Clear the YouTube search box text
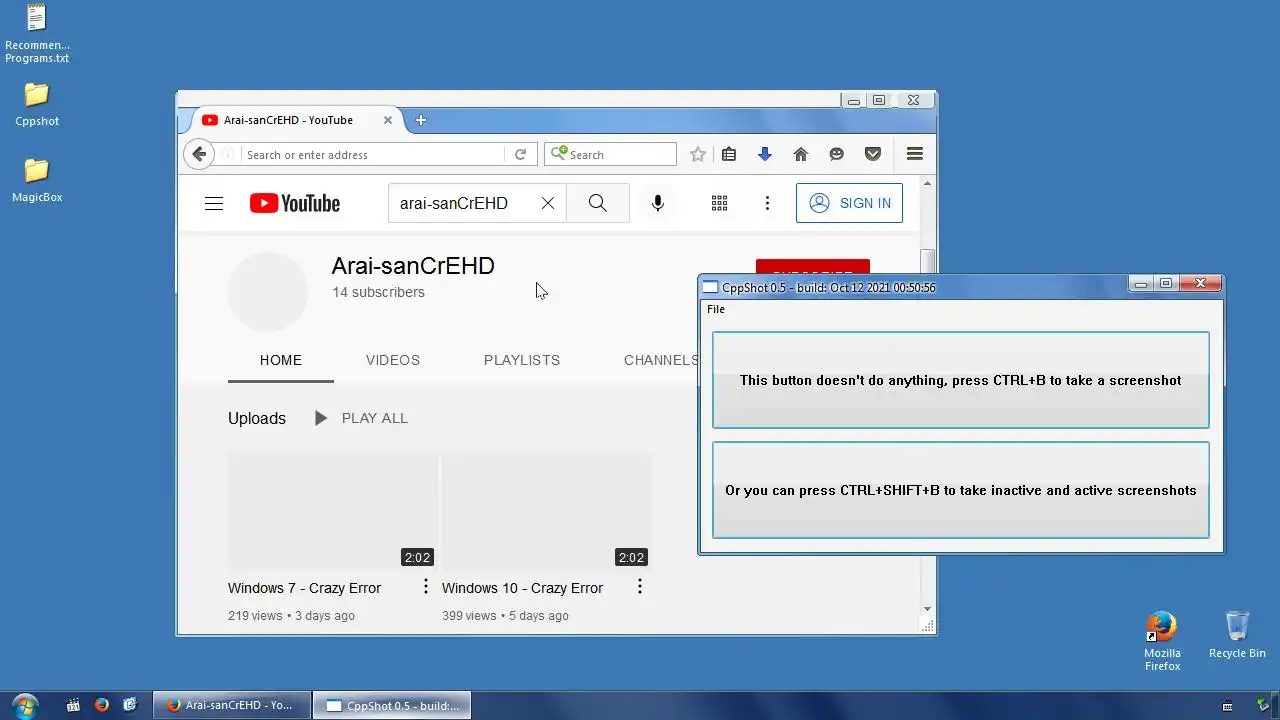The height and width of the screenshot is (720, 1280). tap(548, 203)
